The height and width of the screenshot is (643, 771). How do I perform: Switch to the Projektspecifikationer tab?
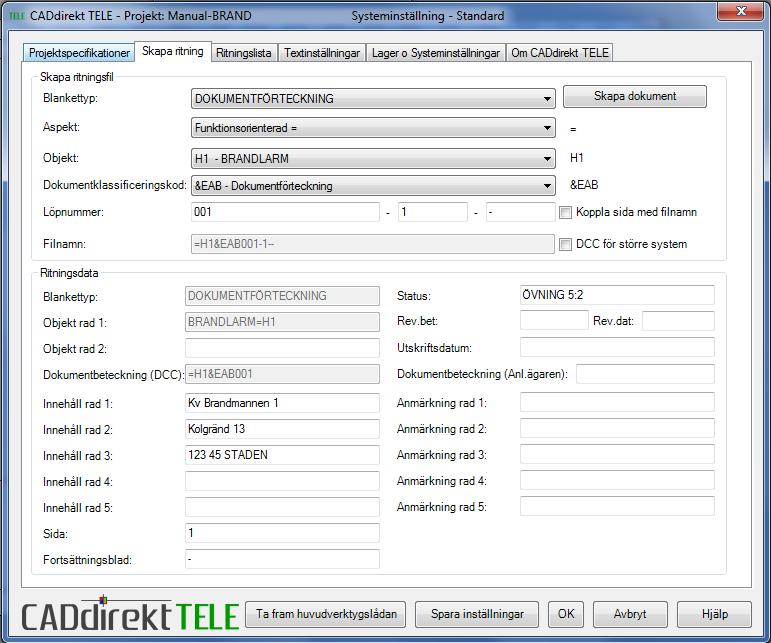point(79,53)
